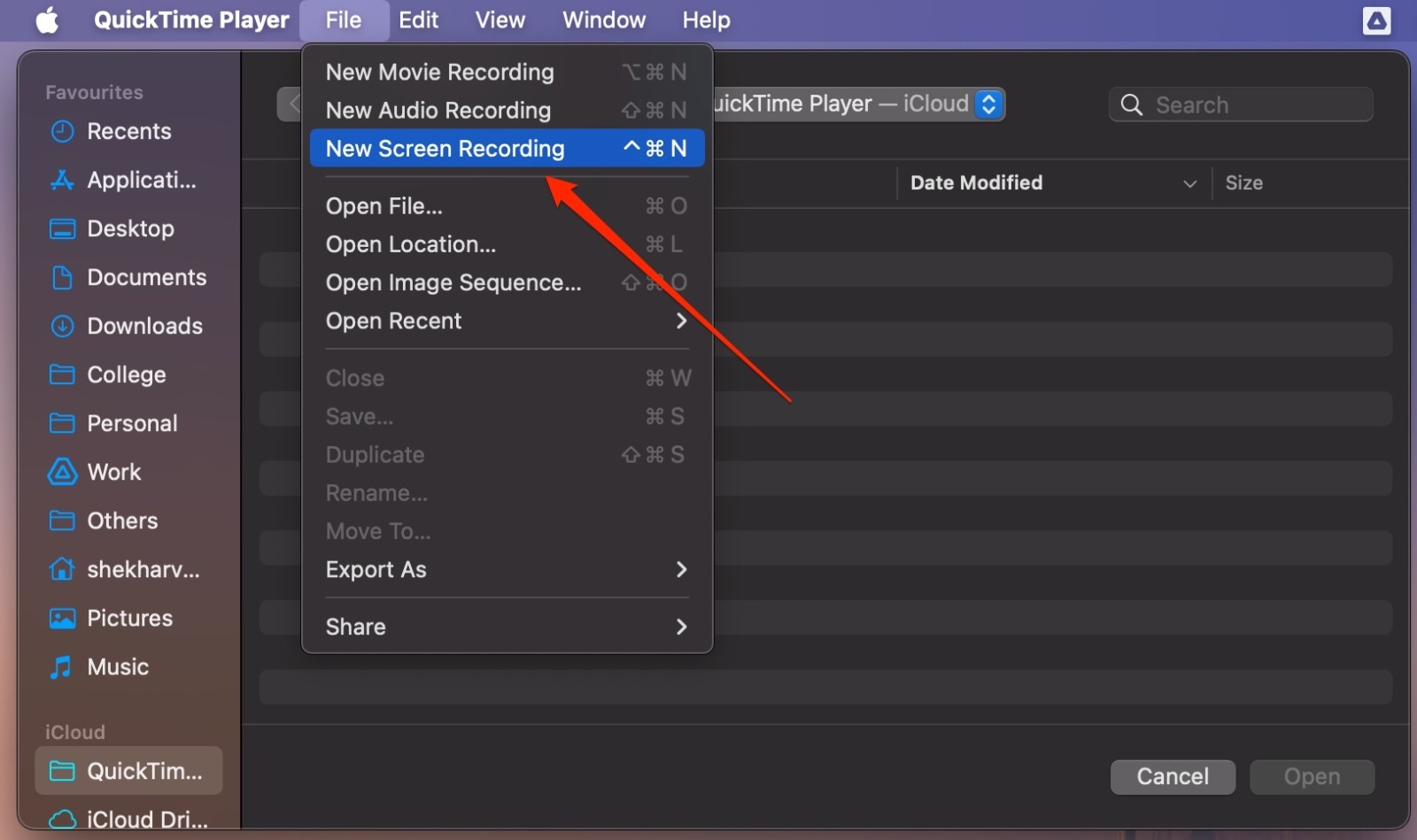Open the Documents folder from Favourites
1417x840 pixels.
146,277
